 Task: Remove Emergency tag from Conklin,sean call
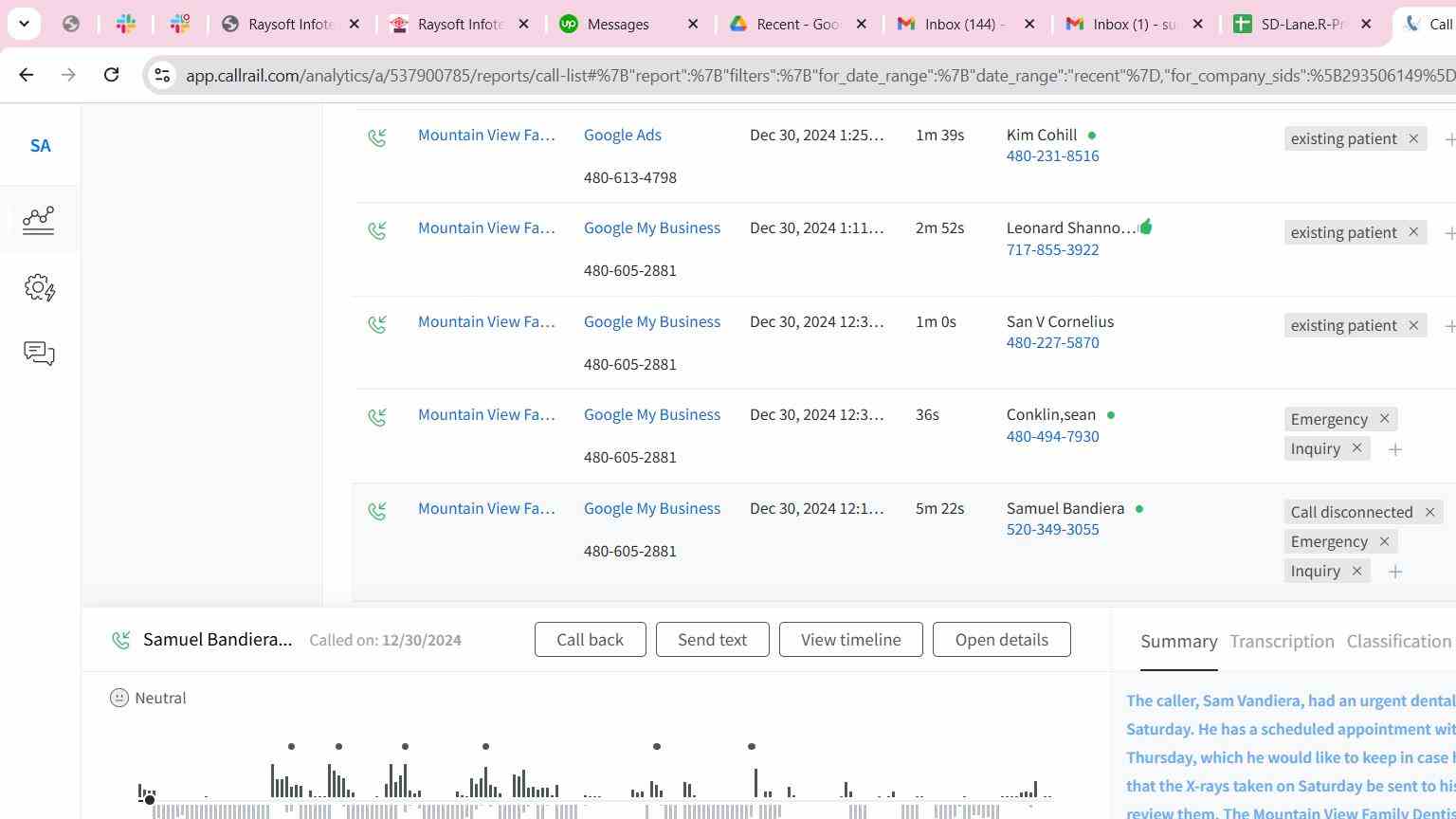tap(1384, 419)
